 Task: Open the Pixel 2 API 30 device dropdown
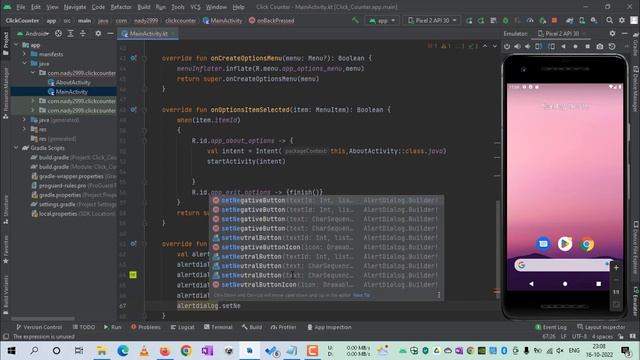(x=432, y=20)
